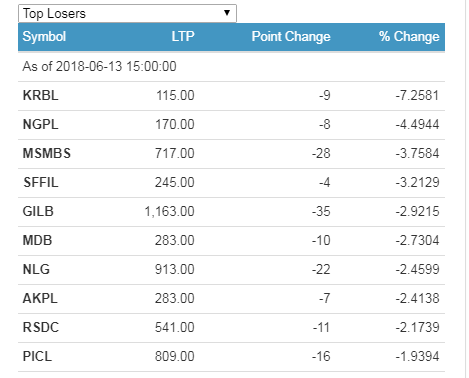Select the PICL symbol
Screen dimensions: 469x378
point(37,357)
